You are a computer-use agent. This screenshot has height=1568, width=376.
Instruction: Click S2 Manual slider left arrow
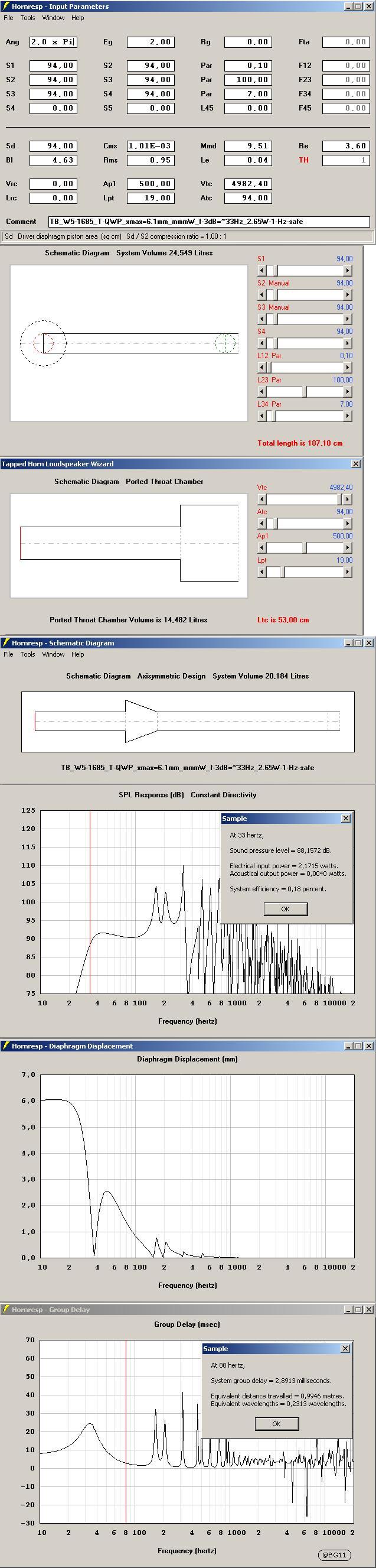(x=262, y=294)
